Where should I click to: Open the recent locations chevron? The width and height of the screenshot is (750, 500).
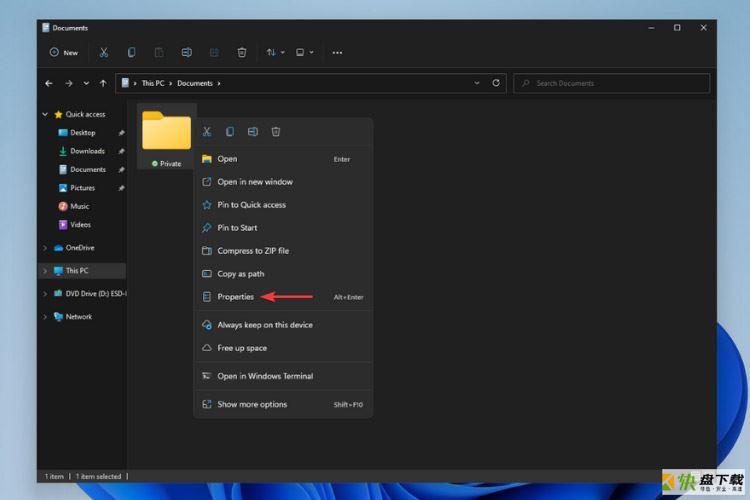86,83
